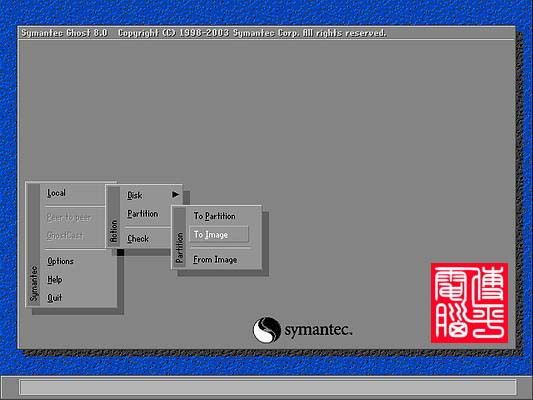Expand the Disk submenu arrow

point(175,194)
